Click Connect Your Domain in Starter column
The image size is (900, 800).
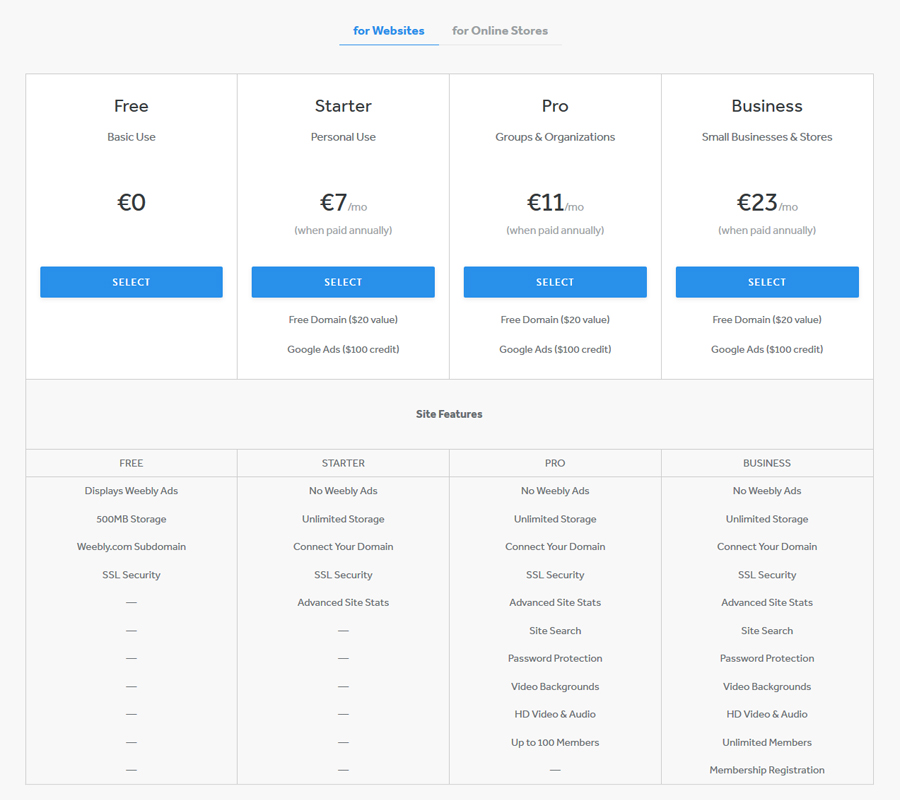[x=343, y=546]
